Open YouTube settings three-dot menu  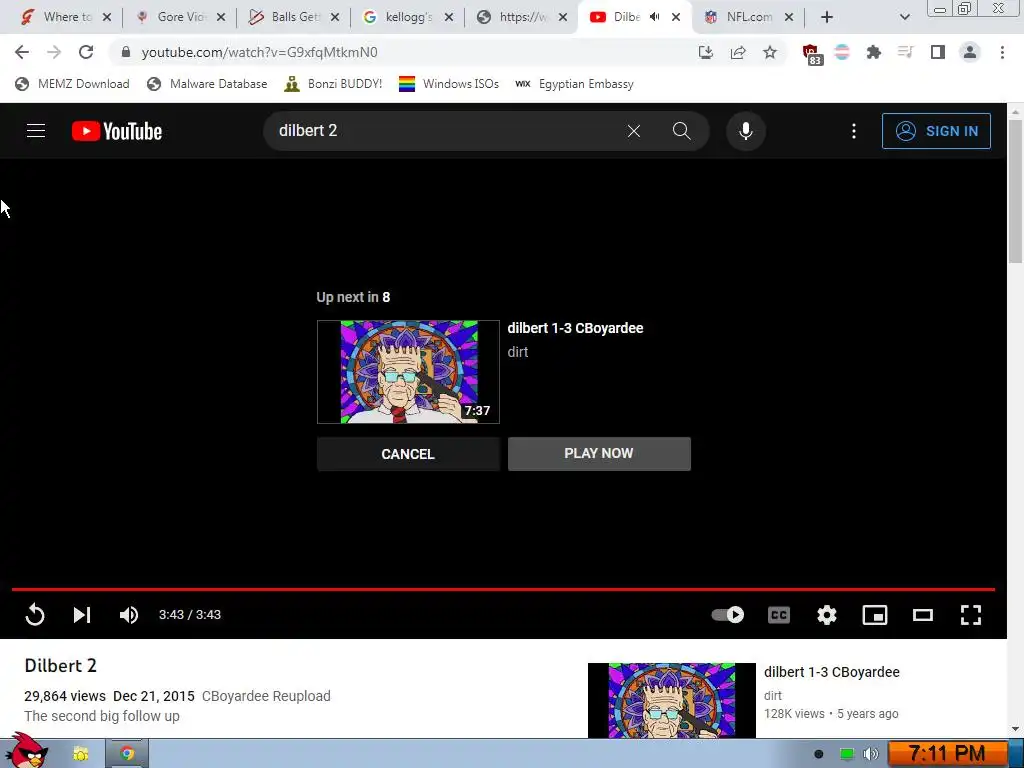click(x=854, y=131)
